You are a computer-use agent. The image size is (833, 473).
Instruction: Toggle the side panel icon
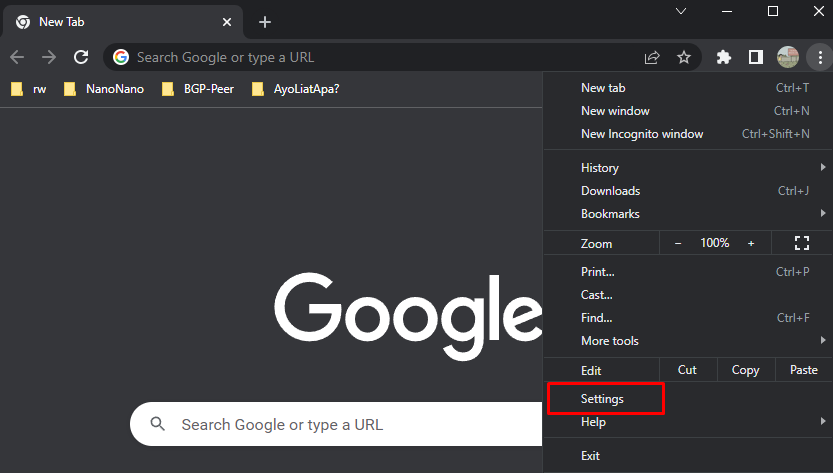755,57
